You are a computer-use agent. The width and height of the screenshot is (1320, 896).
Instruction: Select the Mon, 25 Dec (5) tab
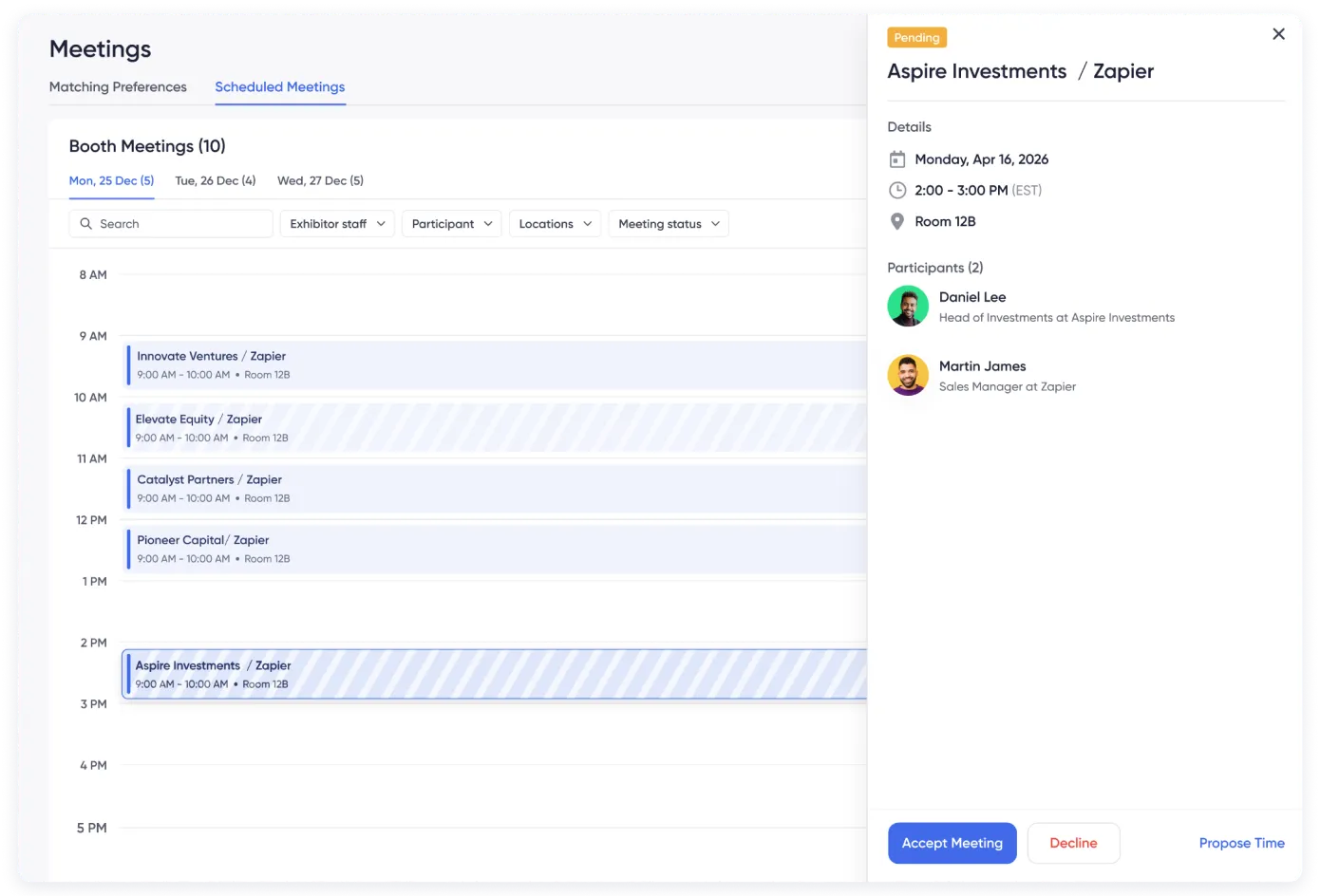tap(111, 180)
